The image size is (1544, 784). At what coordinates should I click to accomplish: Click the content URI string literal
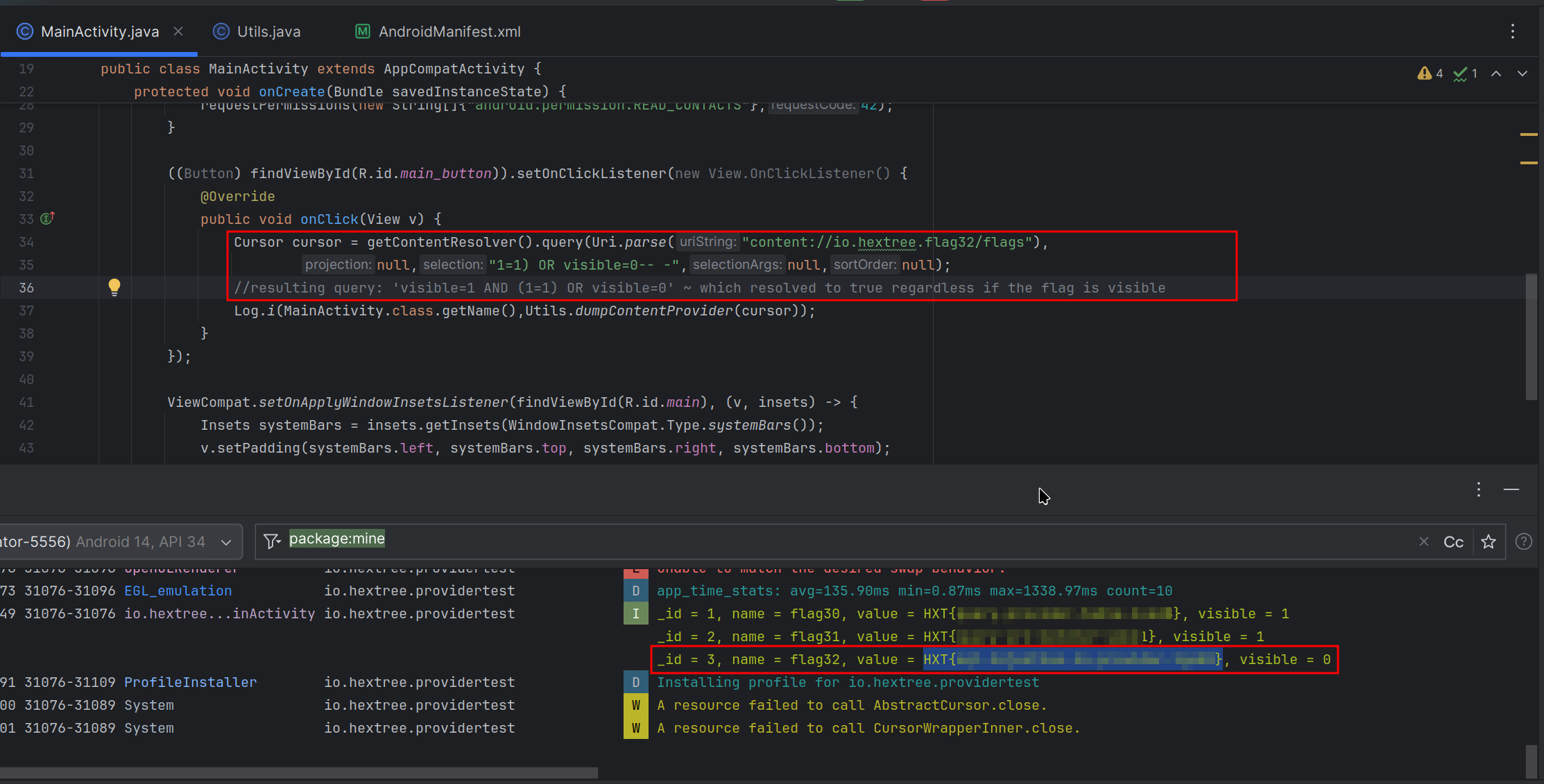(x=887, y=243)
